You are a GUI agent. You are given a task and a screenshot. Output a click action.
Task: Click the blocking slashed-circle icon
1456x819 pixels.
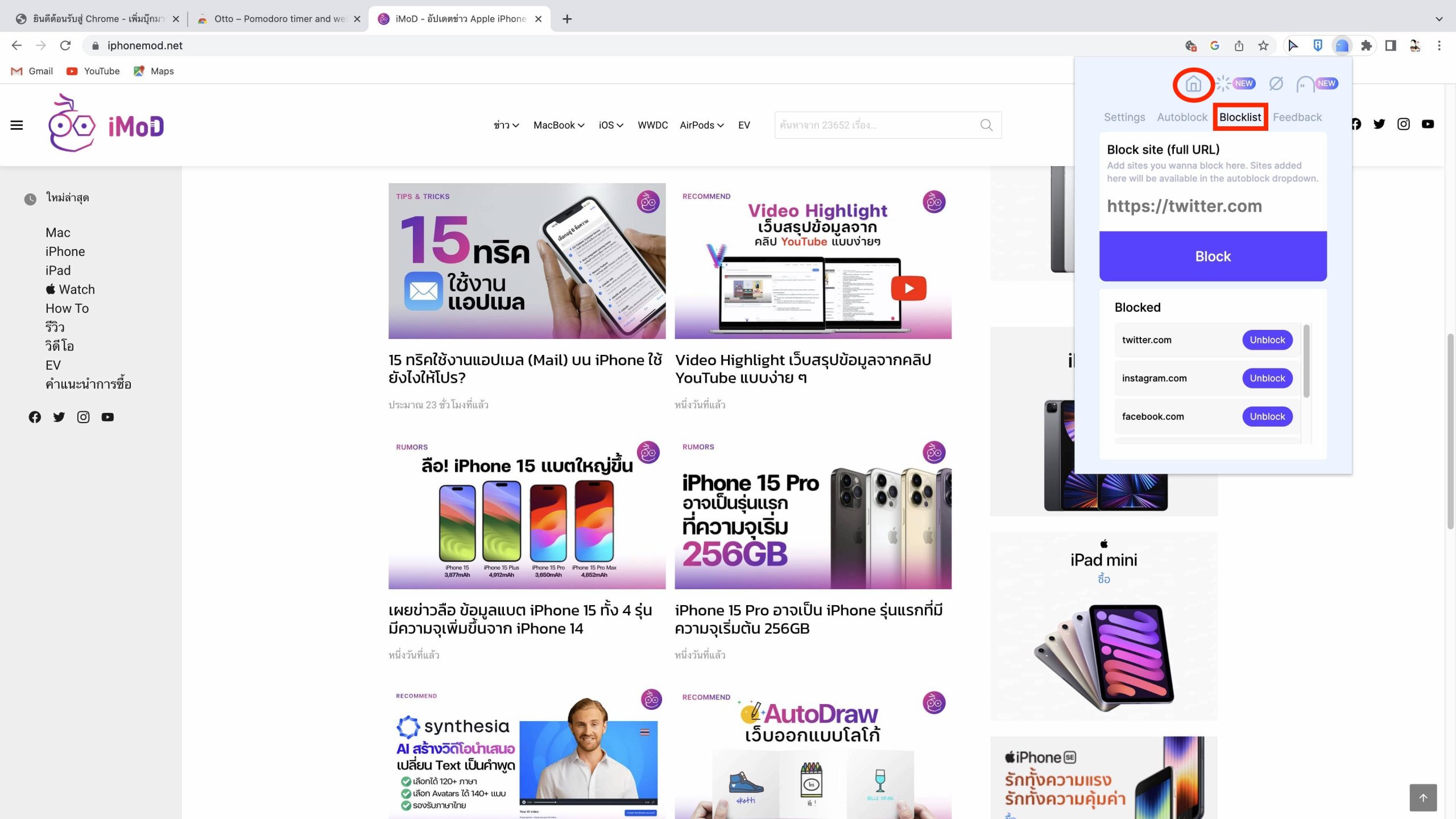1276,84
